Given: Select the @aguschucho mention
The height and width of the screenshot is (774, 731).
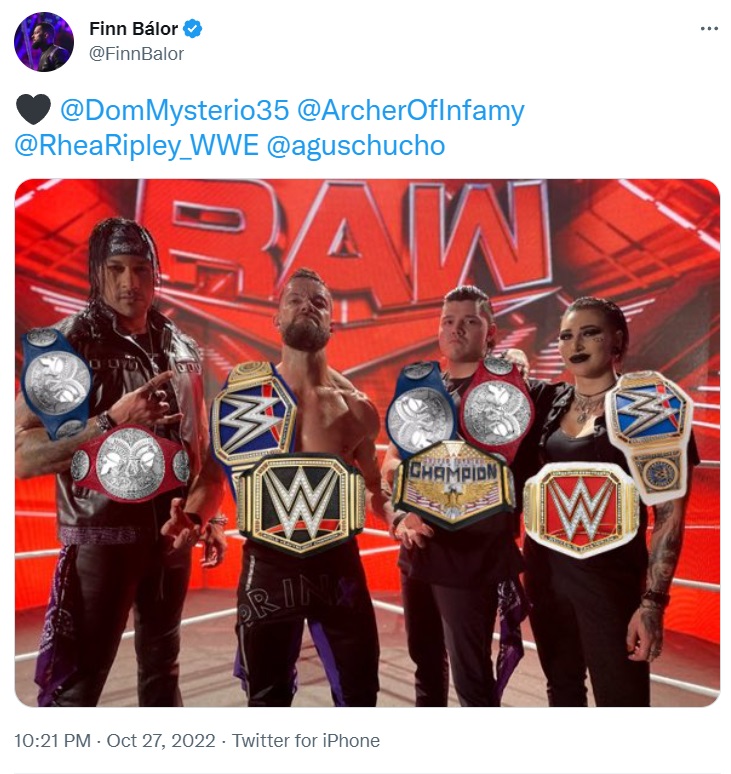Looking at the screenshot, I should (356, 145).
